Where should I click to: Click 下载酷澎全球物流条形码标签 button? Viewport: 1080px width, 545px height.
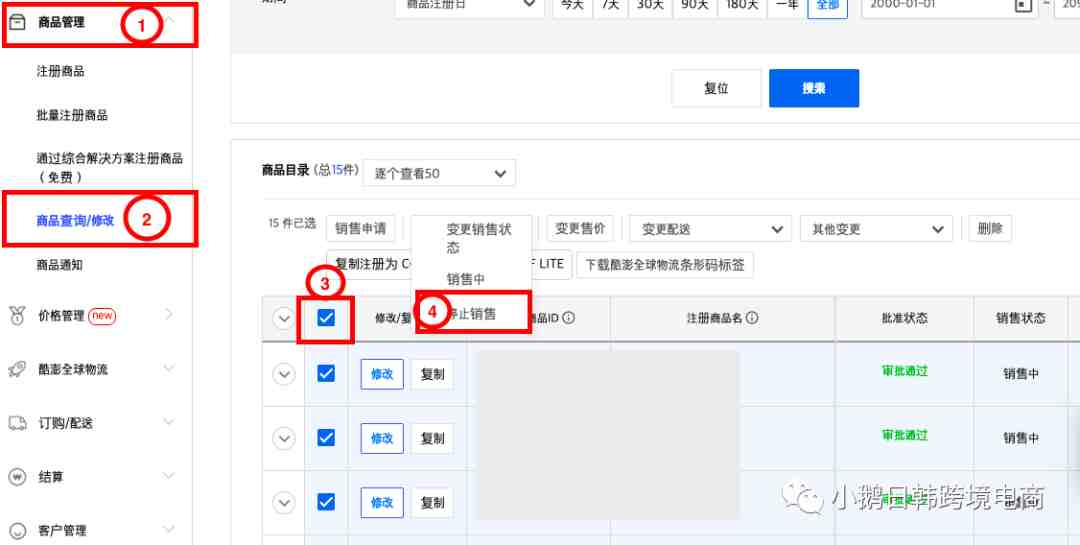click(x=665, y=265)
